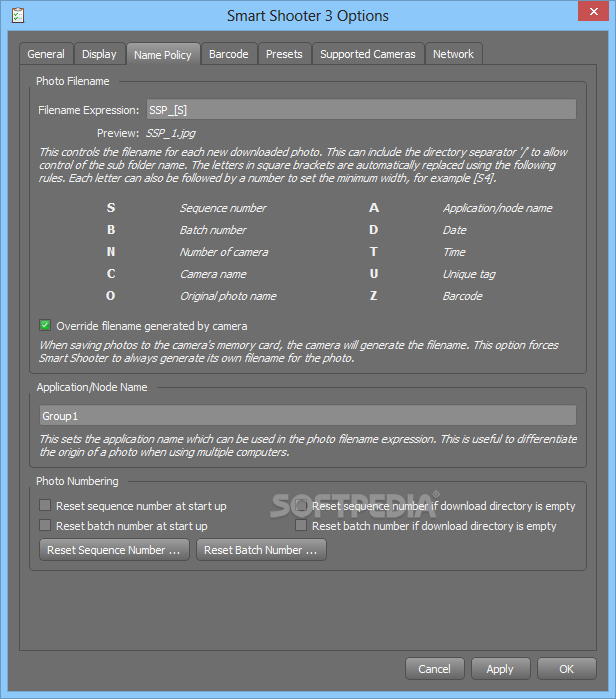Click the bold letter Z code
Screen dimensions: 616x699
point(374,296)
